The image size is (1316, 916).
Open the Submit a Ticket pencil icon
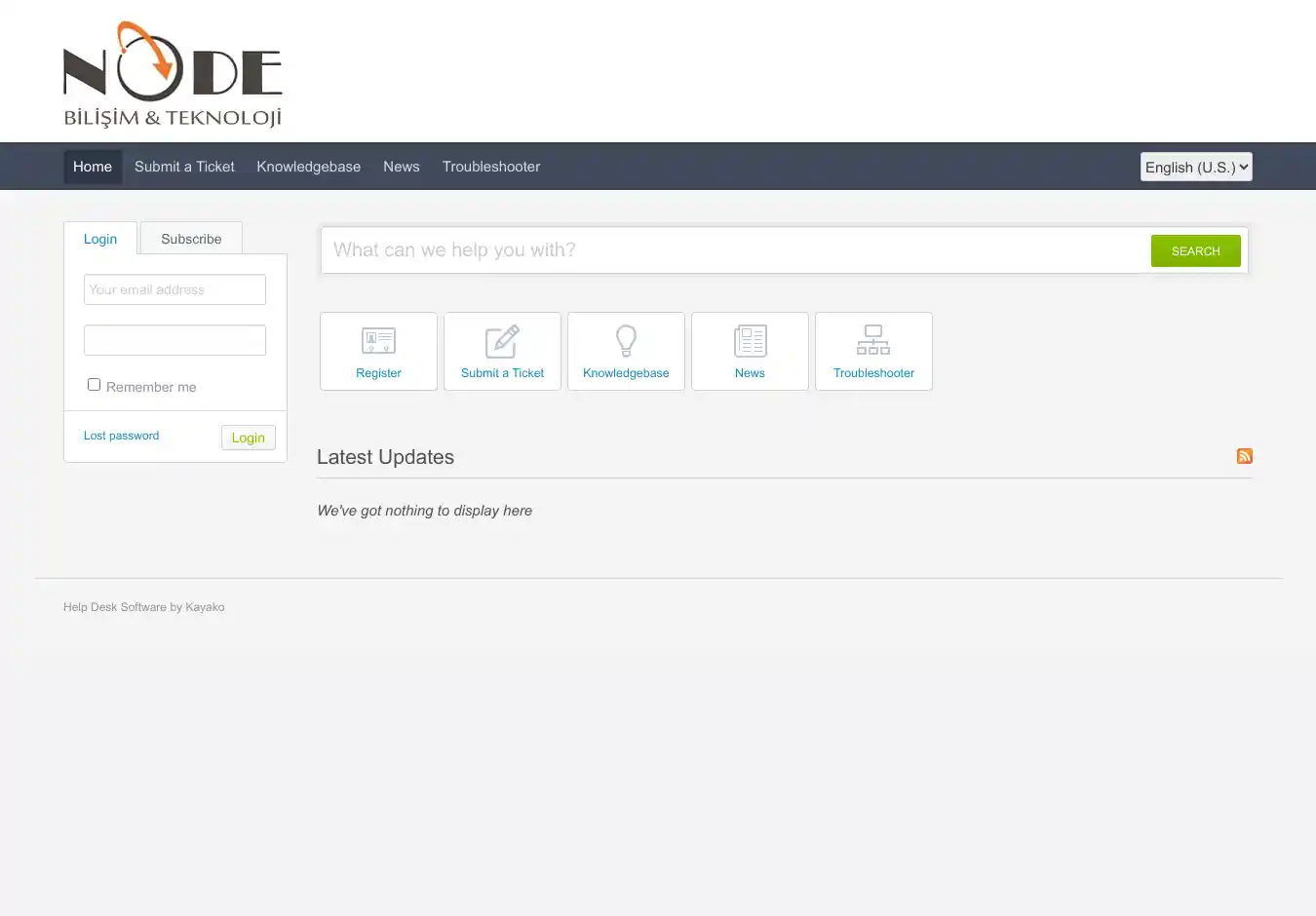tap(502, 341)
